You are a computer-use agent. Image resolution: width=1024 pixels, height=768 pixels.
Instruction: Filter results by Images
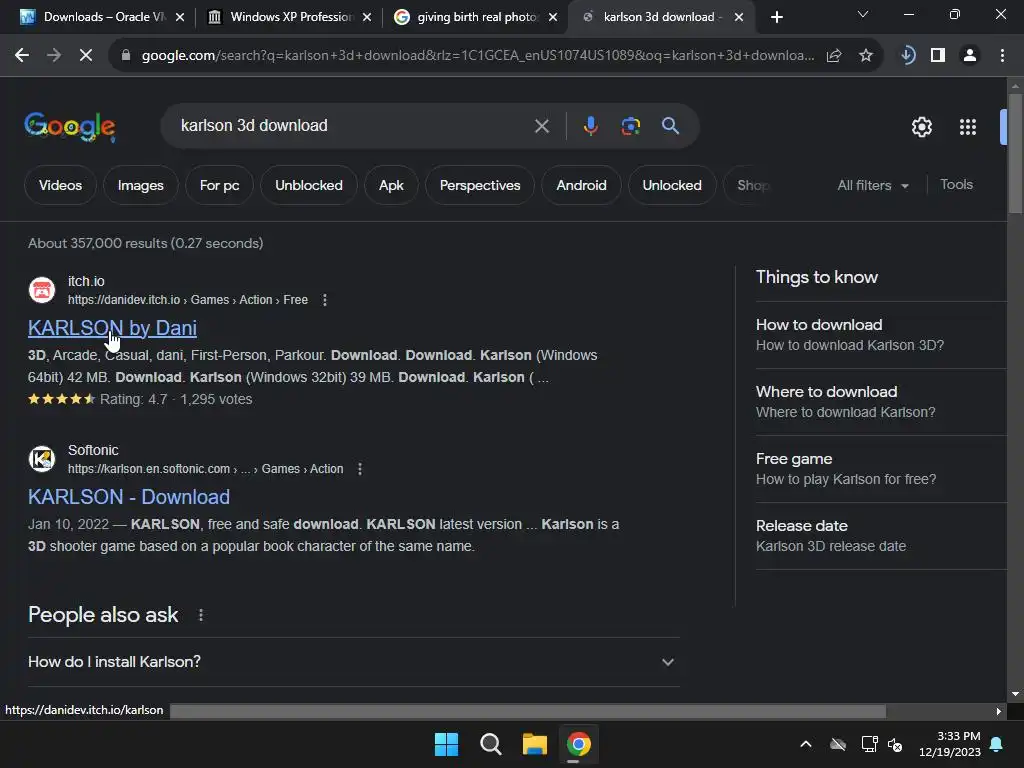tap(140, 185)
